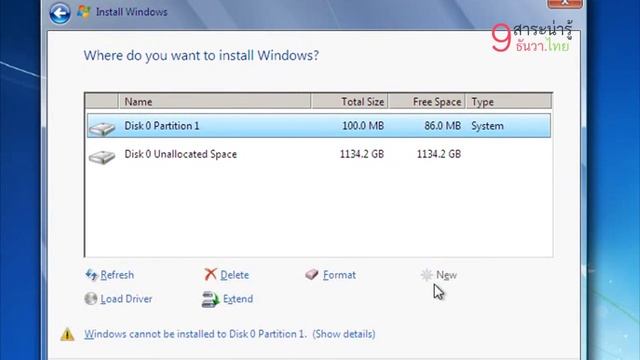The height and width of the screenshot is (360, 640).
Task: Click the drive icon for Disk 0 Unallocated Space
Action: coord(102,157)
